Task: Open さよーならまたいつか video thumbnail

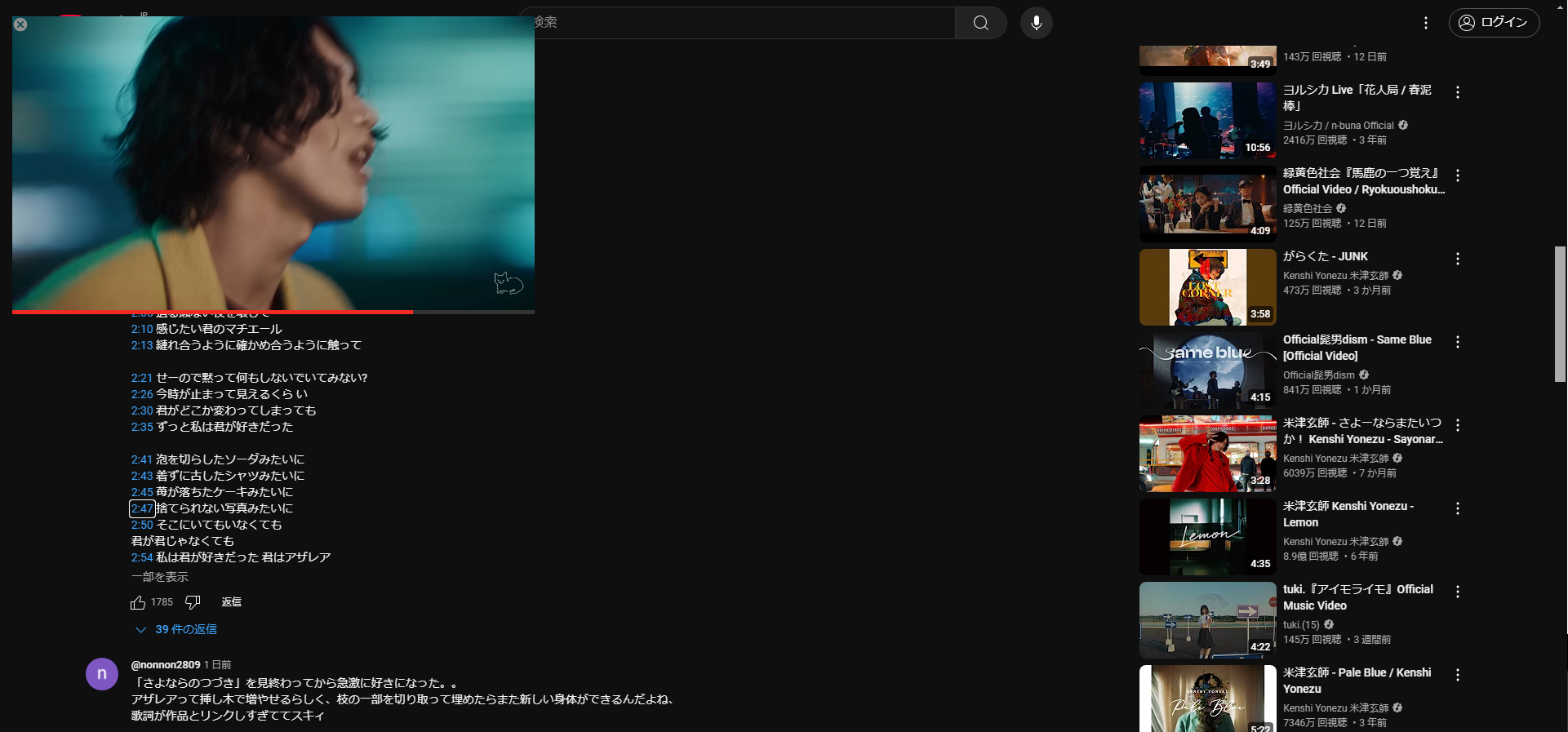Action: pyautogui.click(x=1207, y=454)
